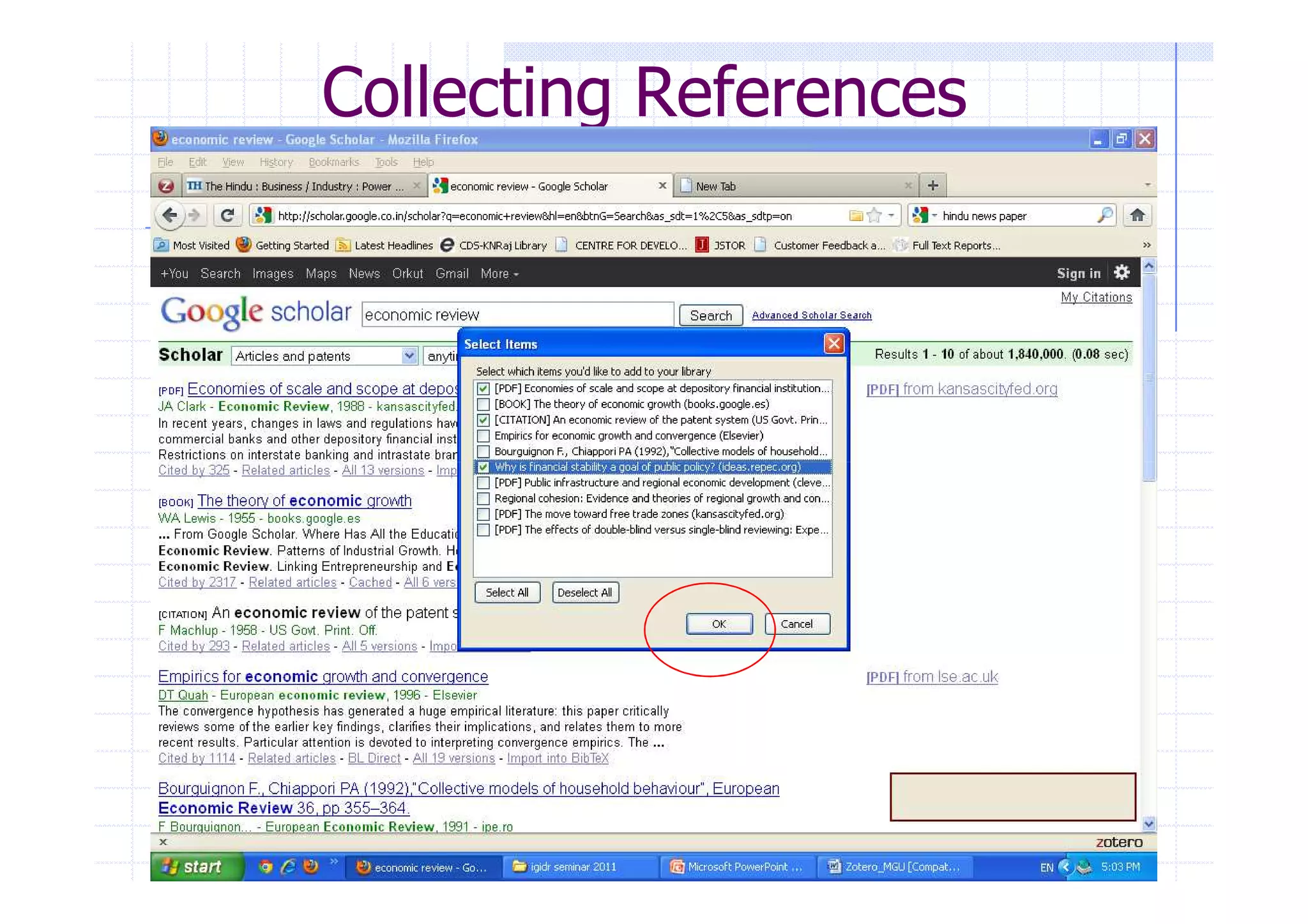Open the URL history dropdown arrow
The width and height of the screenshot is (1308, 924).
(x=891, y=216)
